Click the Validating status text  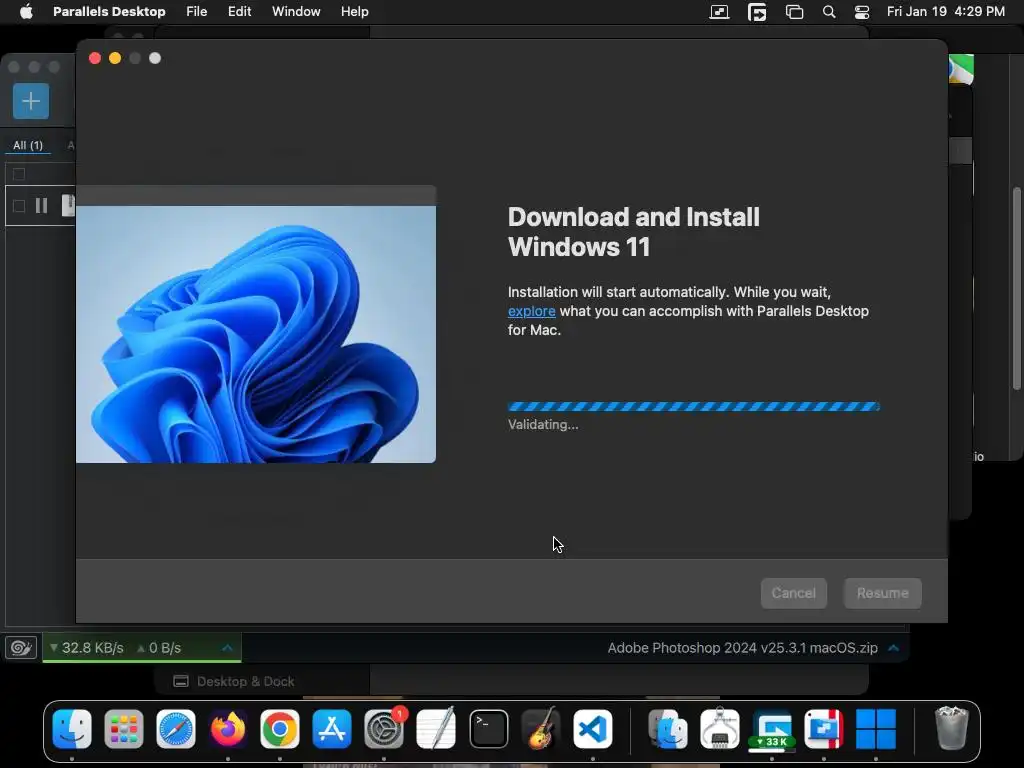pos(543,424)
